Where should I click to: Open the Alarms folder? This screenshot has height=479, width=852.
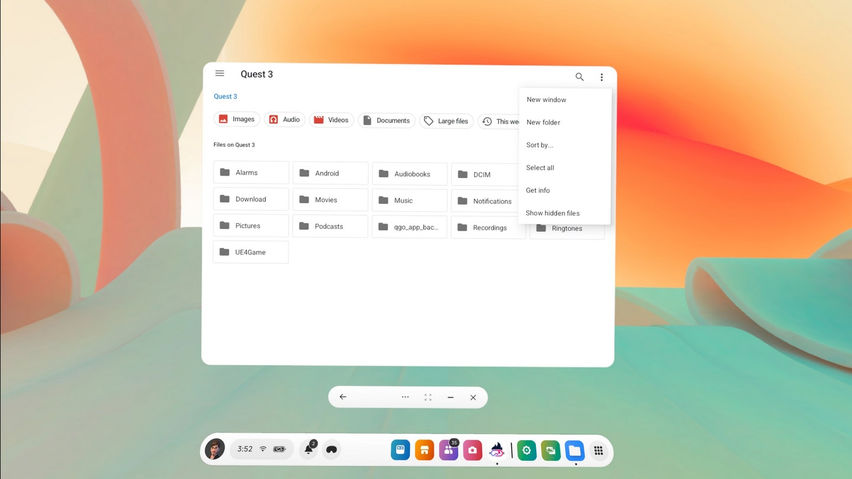click(251, 173)
